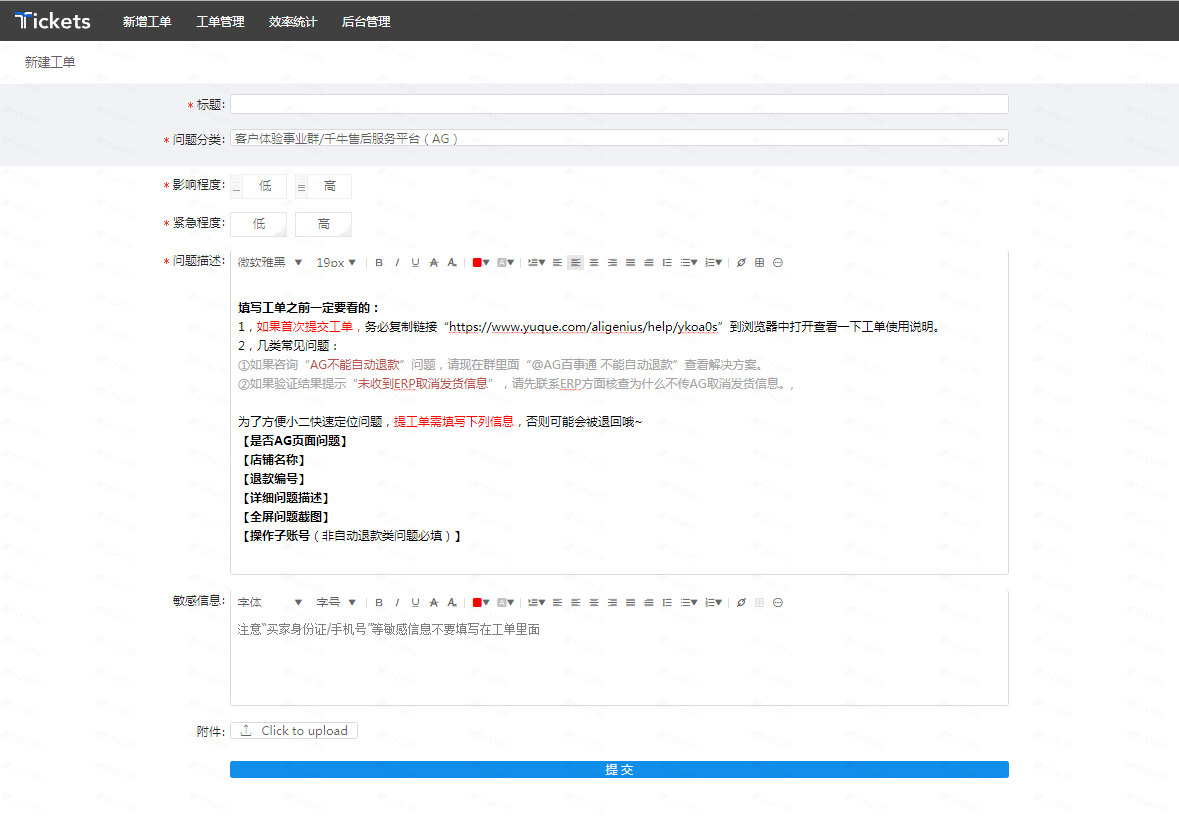Focus the 标题 input field

pos(619,104)
